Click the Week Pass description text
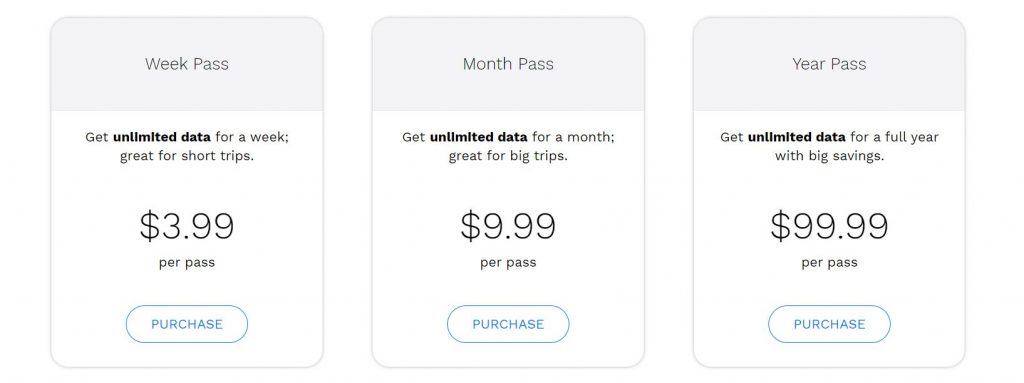The height and width of the screenshot is (383, 1024). pos(187,147)
